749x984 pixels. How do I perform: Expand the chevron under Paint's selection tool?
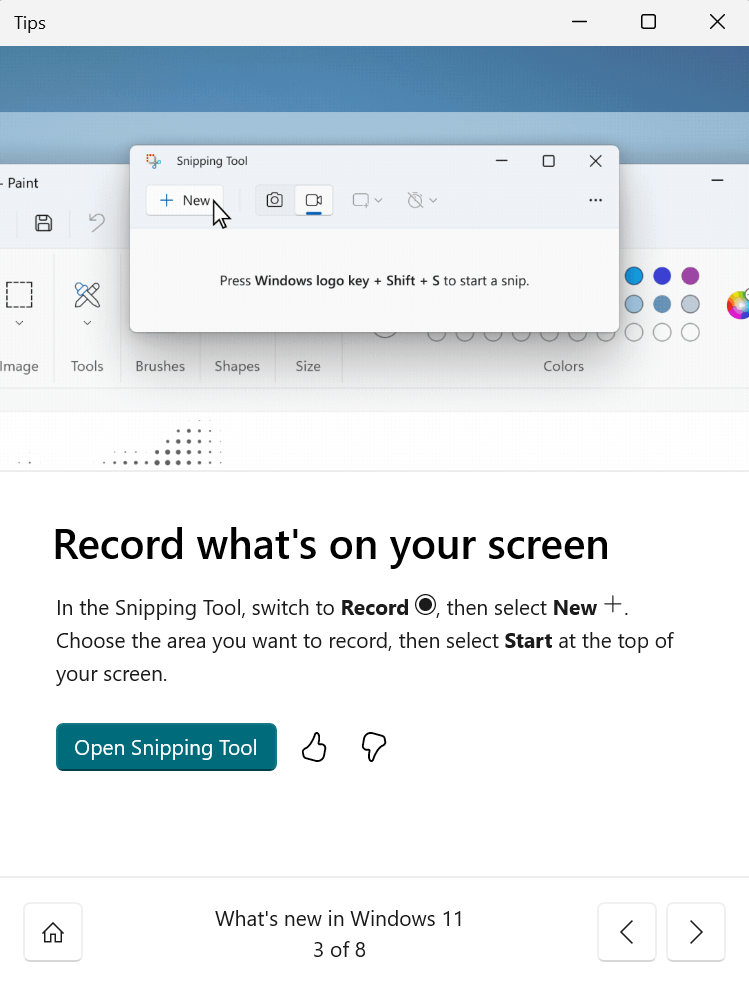19,323
